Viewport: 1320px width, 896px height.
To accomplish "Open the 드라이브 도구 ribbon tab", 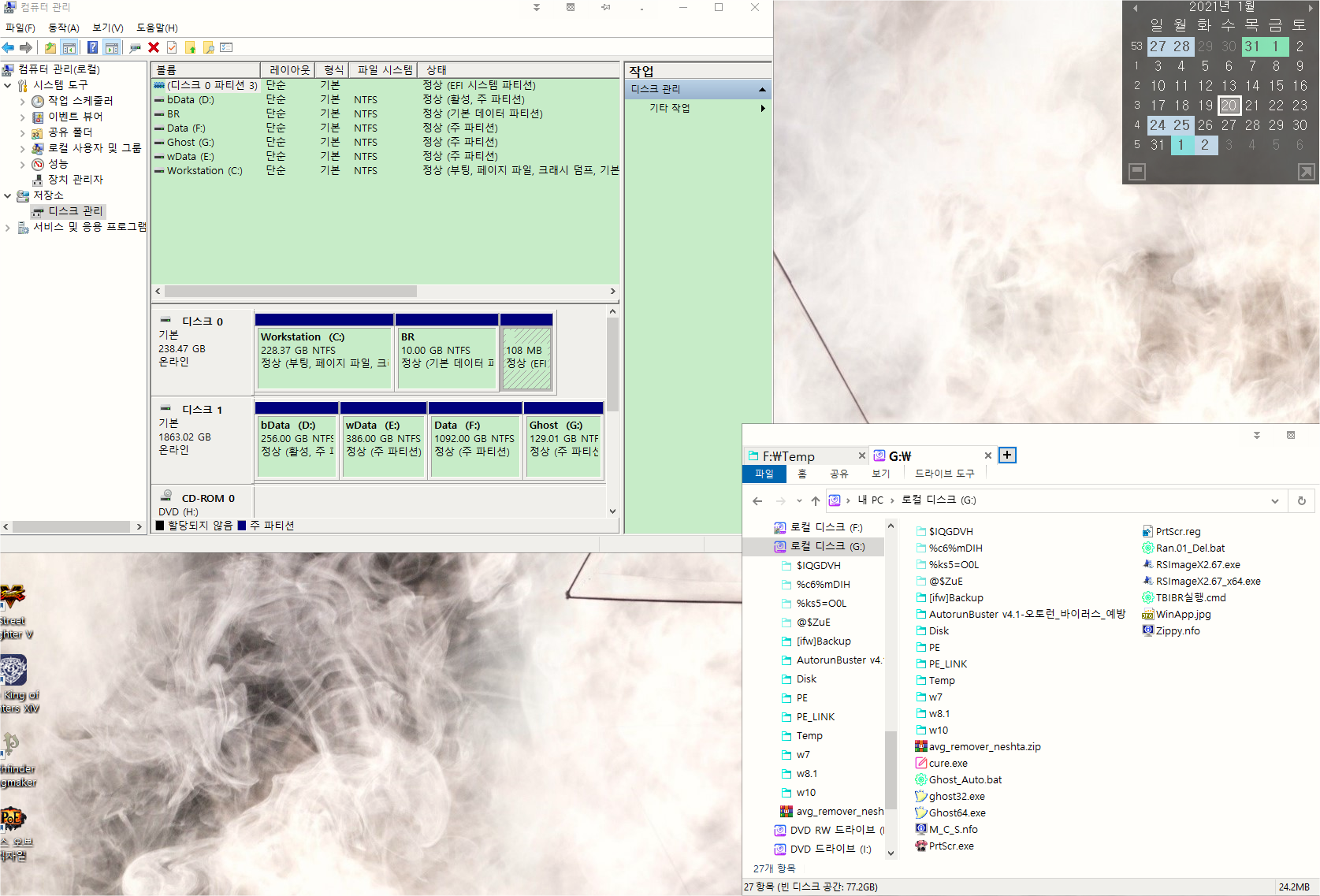I will (945, 474).
